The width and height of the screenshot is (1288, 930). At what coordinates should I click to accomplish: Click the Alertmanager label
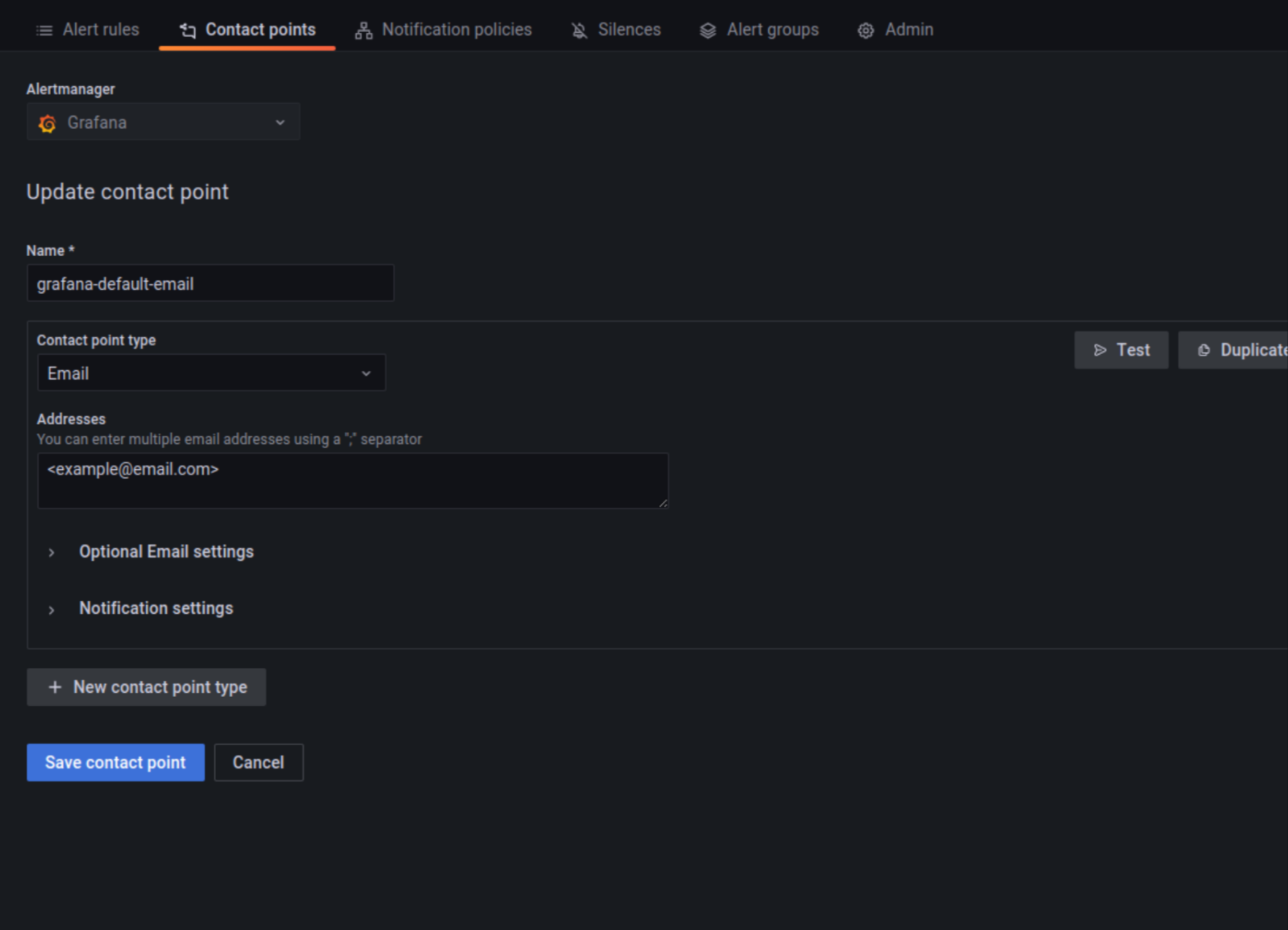[x=71, y=89]
